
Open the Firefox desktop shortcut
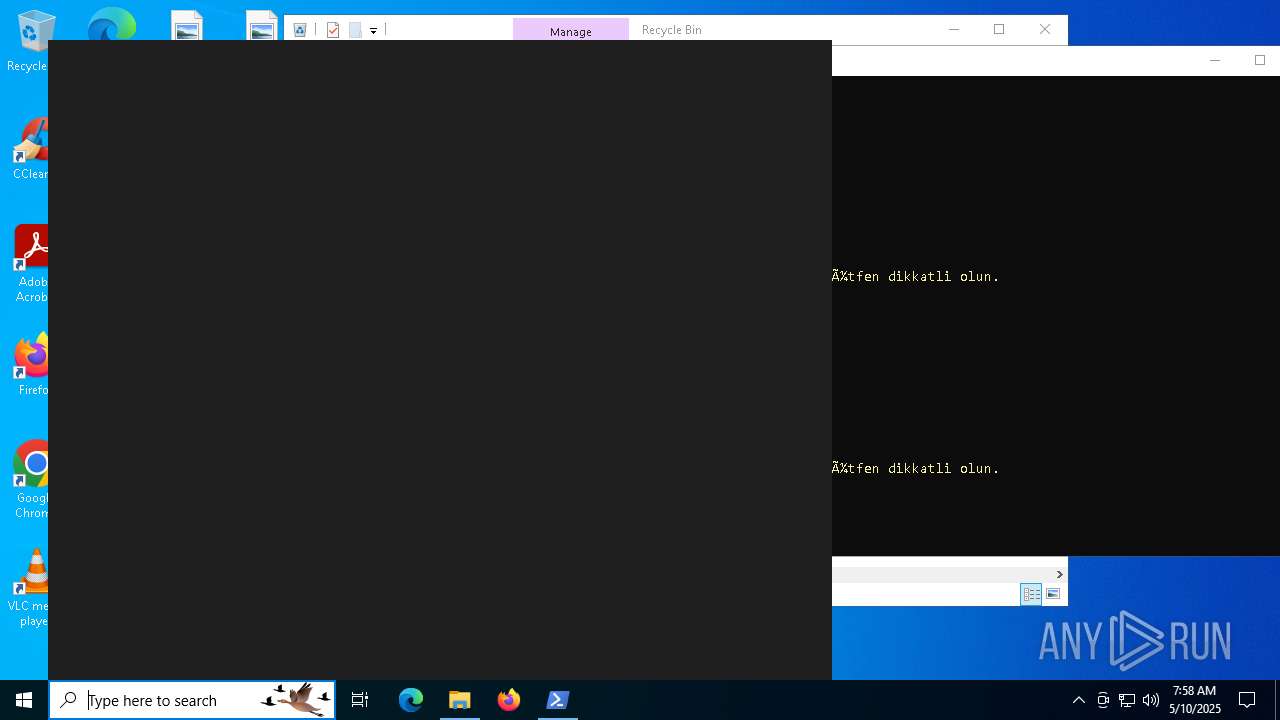tap(32, 364)
